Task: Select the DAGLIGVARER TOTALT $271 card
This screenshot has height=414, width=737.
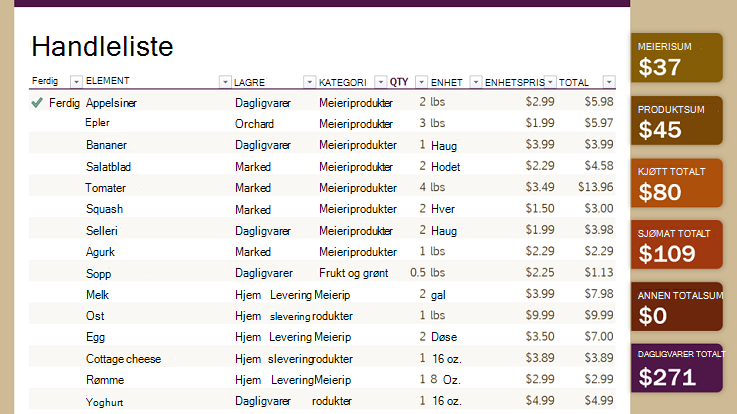Action: click(676, 368)
